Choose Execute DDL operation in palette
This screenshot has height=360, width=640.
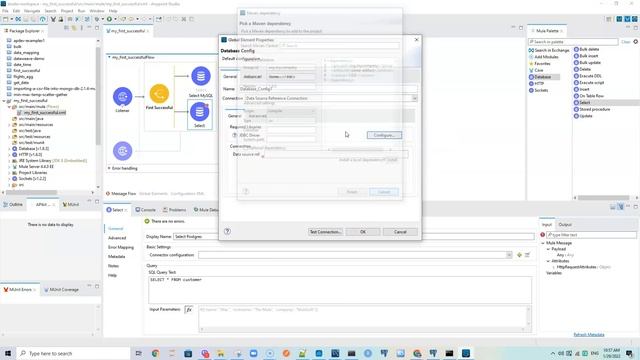click(587, 76)
